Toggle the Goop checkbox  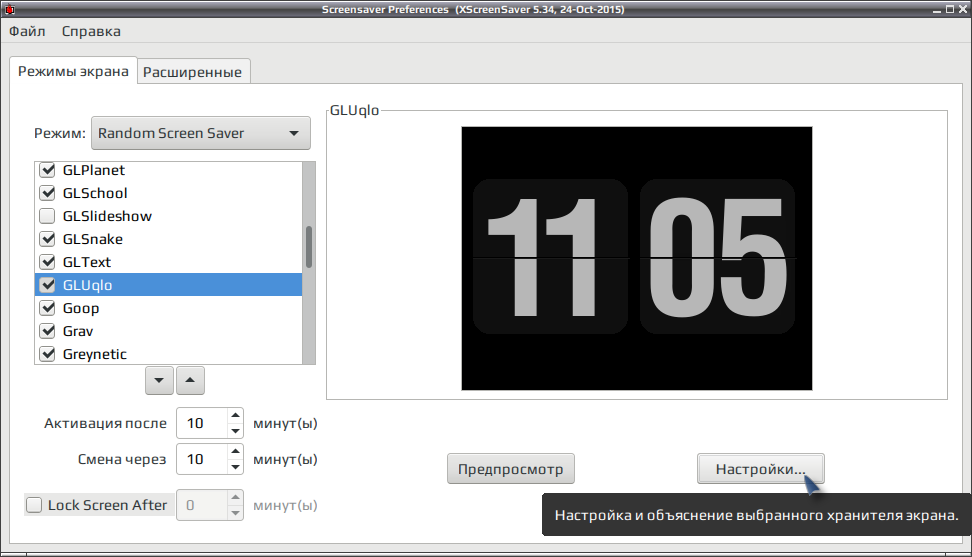47,307
